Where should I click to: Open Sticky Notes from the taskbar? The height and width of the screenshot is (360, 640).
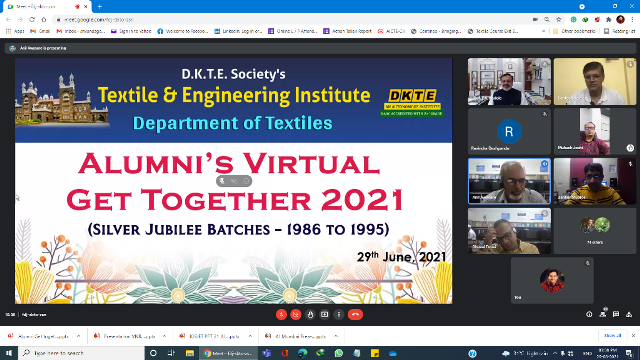375,353
